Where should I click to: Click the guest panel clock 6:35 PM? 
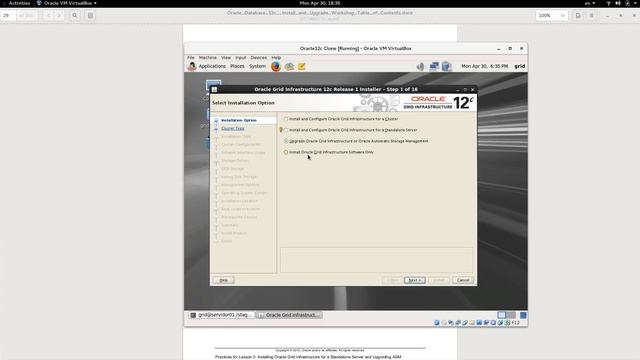click(x=484, y=66)
